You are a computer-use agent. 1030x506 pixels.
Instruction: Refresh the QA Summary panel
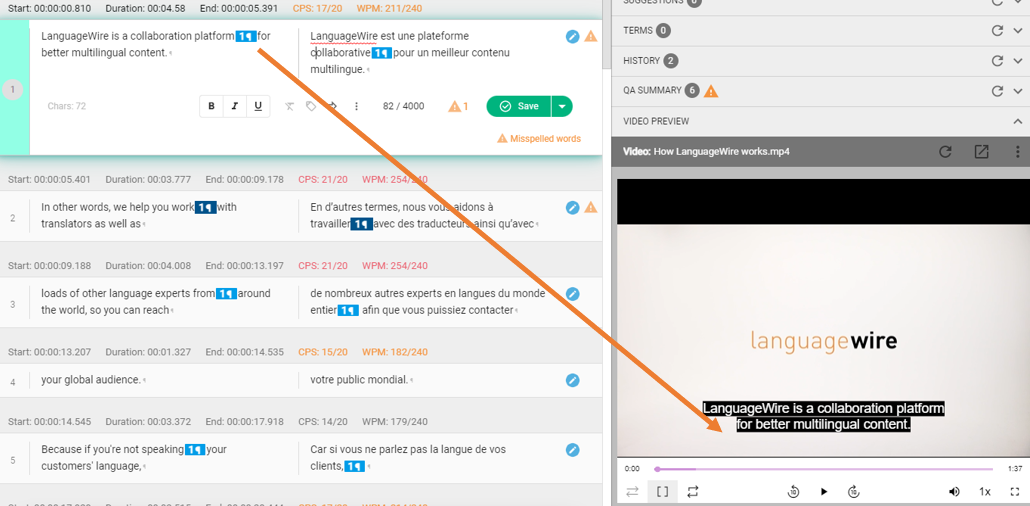(x=997, y=91)
